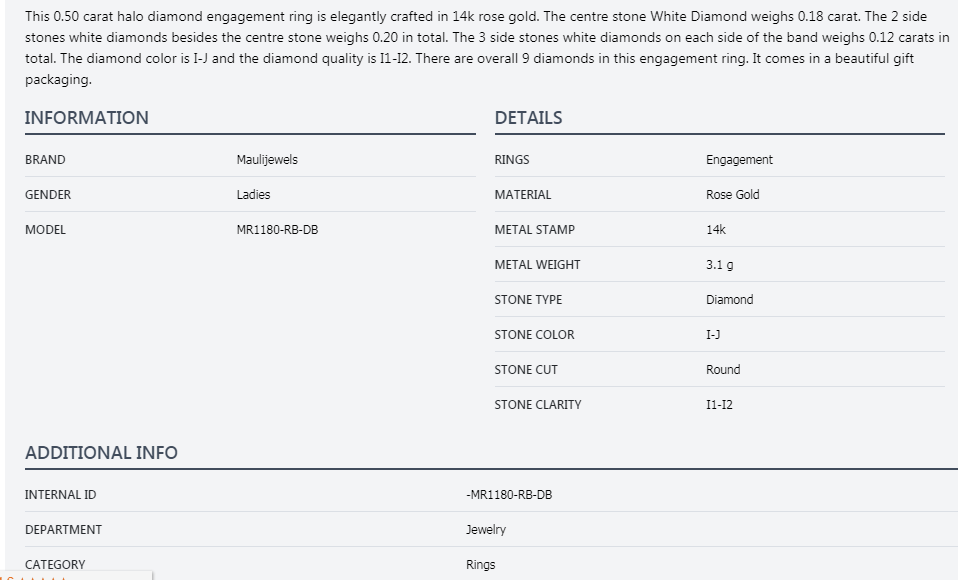Click the INFORMATION section heading
The height and width of the screenshot is (580, 958).
[x=87, y=118]
